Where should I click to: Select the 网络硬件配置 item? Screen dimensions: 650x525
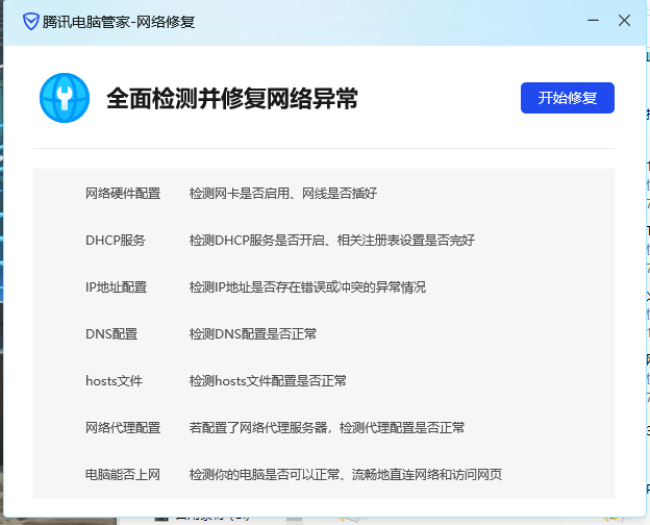point(122,194)
